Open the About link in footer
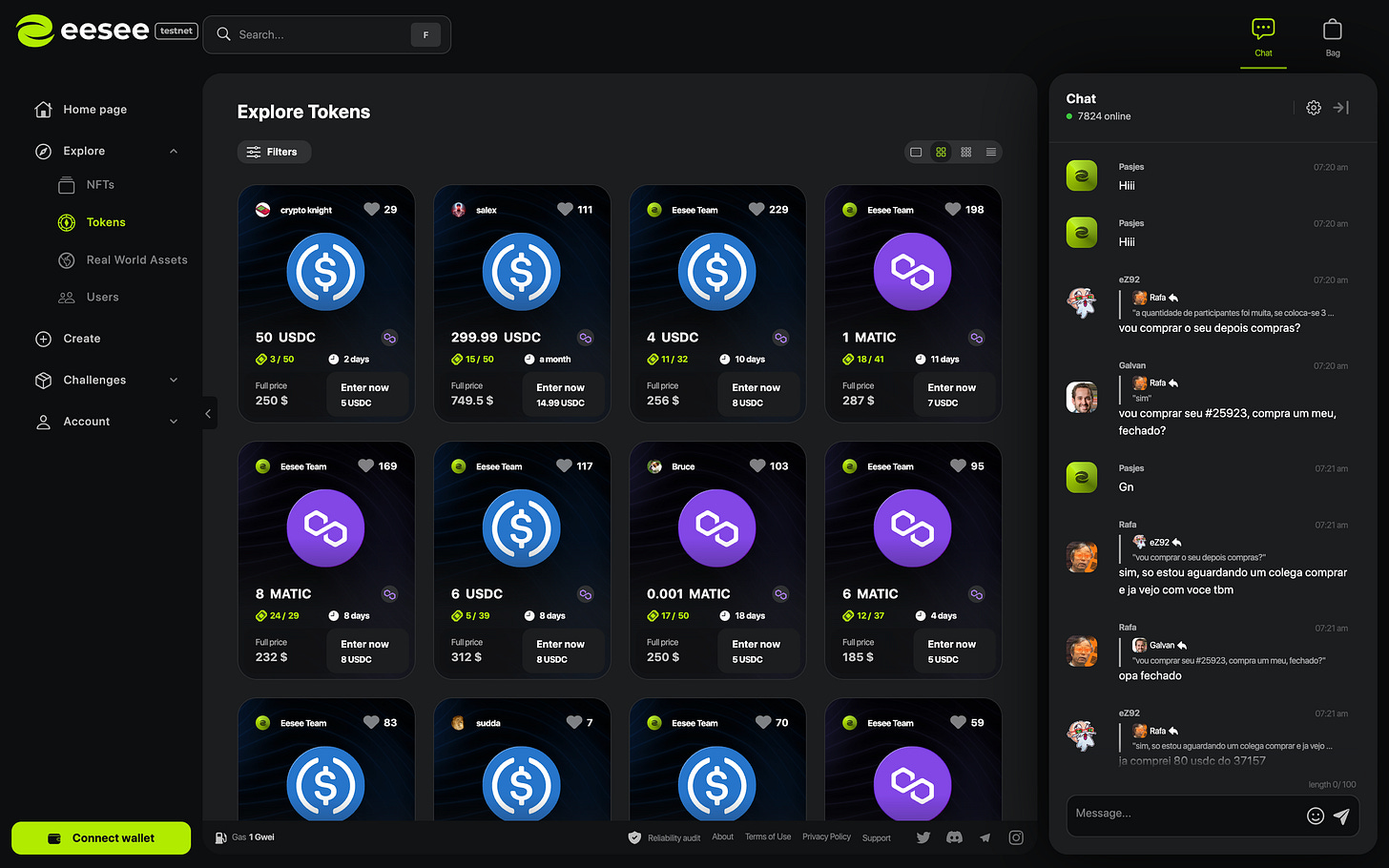1389x868 pixels. tap(723, 837)
